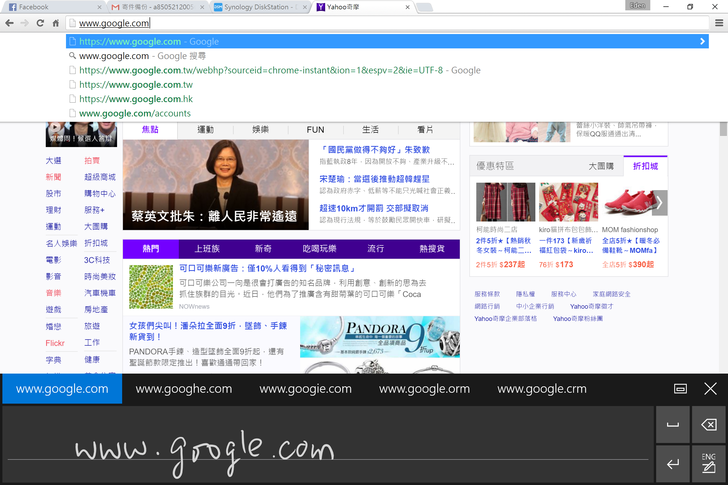Undock the handwriting keyboard panel

click(x=680, y=388)
